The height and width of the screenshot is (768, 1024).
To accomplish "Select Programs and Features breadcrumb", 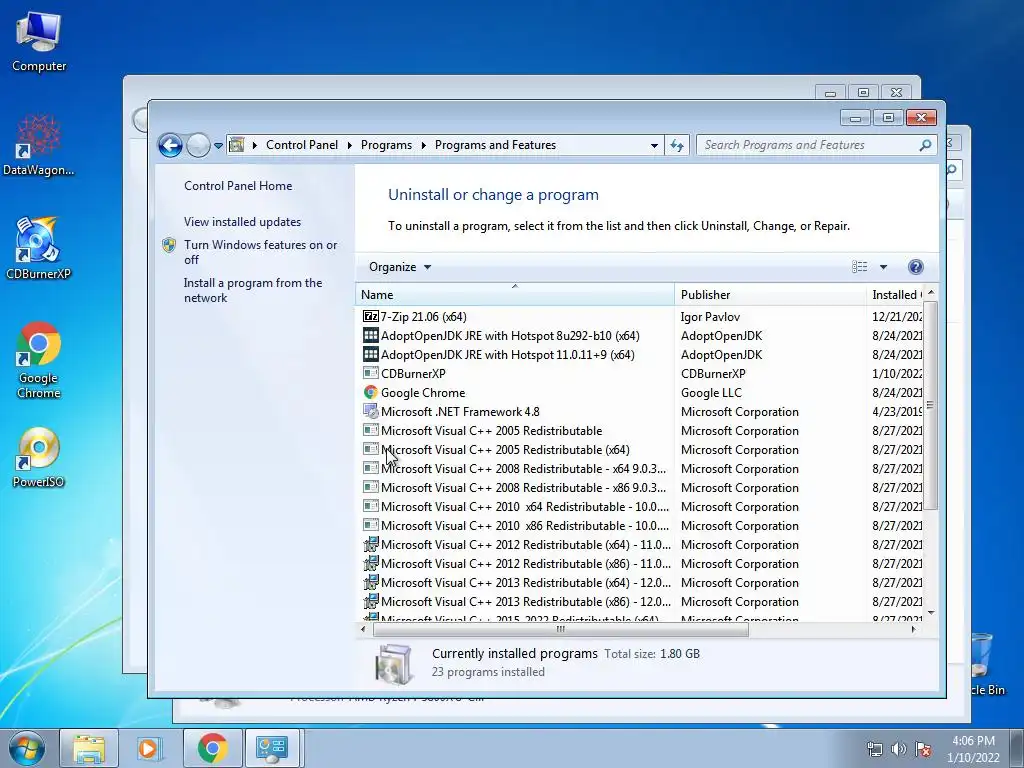I will pos(495,145).
